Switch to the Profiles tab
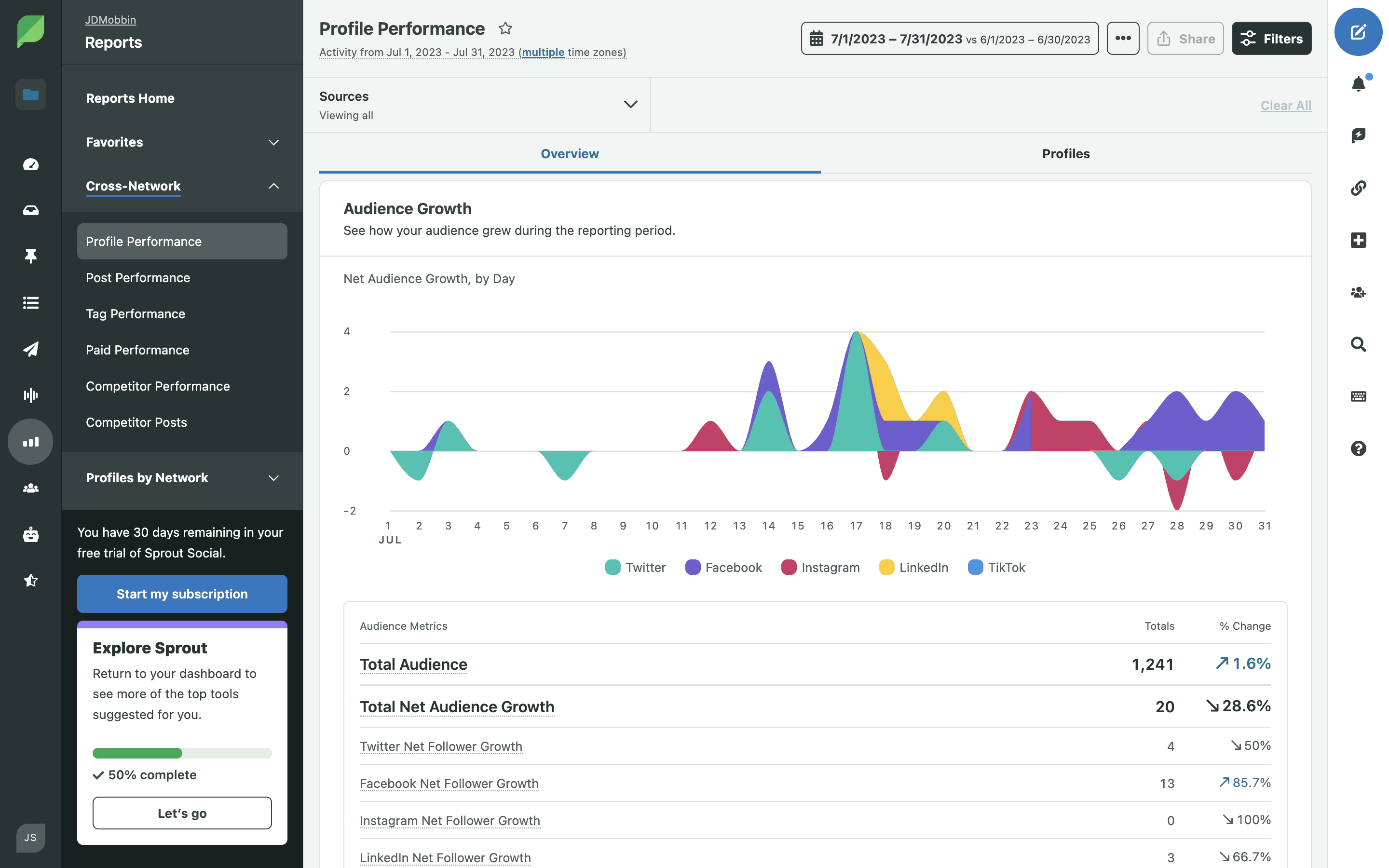This screenshot has width=1389, height=868. (x=1065, y=153)
